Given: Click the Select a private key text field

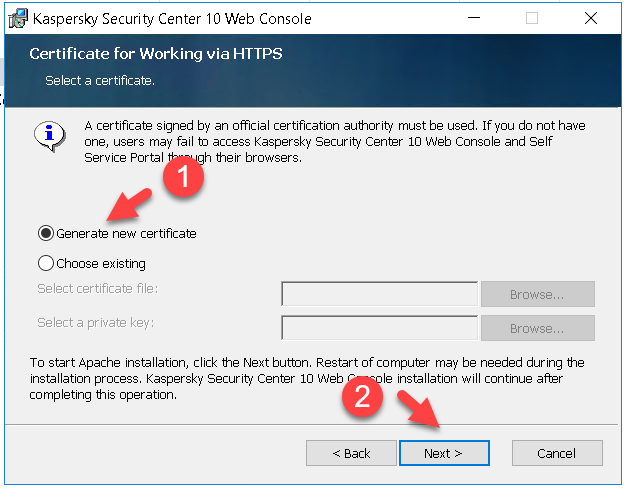Looking at the screenshot, I should point(379,328).
